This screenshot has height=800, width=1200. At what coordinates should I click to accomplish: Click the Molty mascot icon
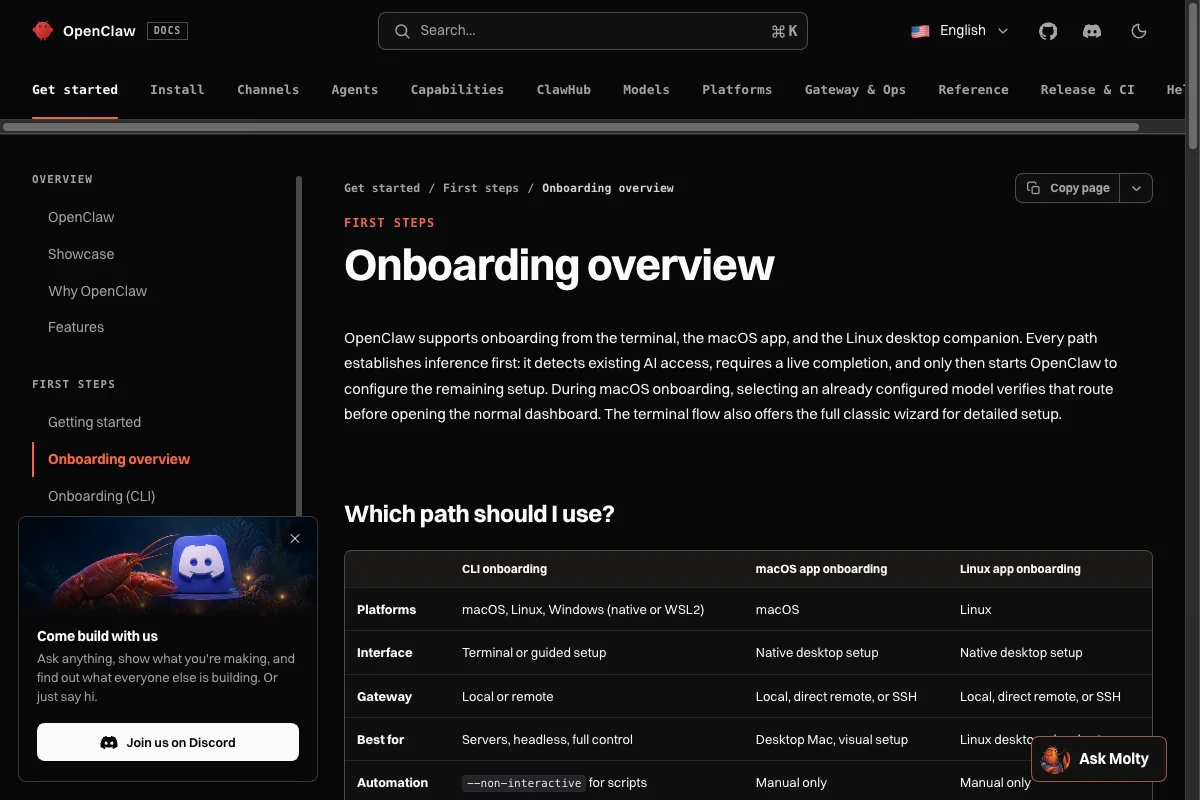(x=1055, y=759)
